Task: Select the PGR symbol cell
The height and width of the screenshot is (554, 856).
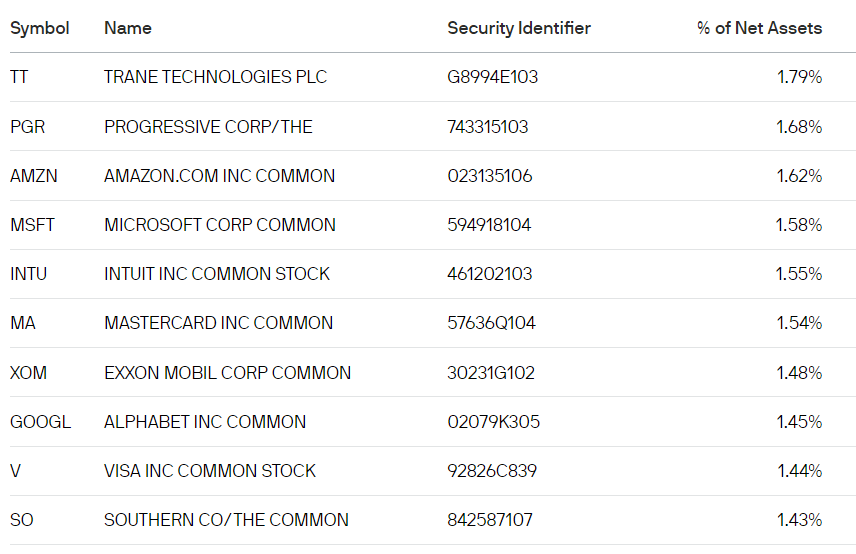Action: [x=27, y=127]
